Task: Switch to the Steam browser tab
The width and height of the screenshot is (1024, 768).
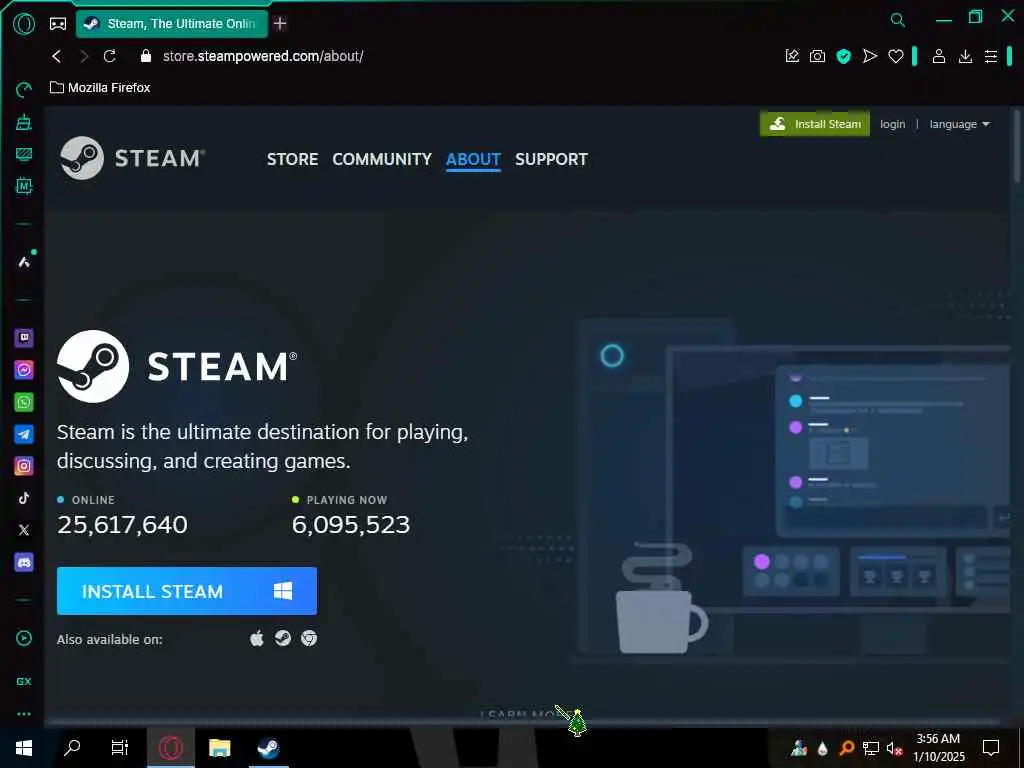Action: [x=172, y=24]
